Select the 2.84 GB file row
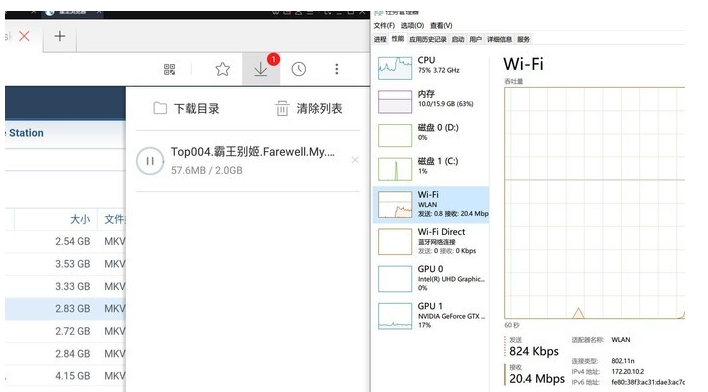 point(65,354)
